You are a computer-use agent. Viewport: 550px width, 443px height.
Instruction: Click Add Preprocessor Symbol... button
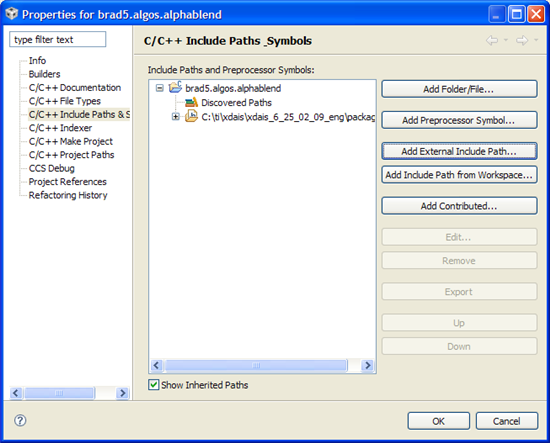point(459,120)
